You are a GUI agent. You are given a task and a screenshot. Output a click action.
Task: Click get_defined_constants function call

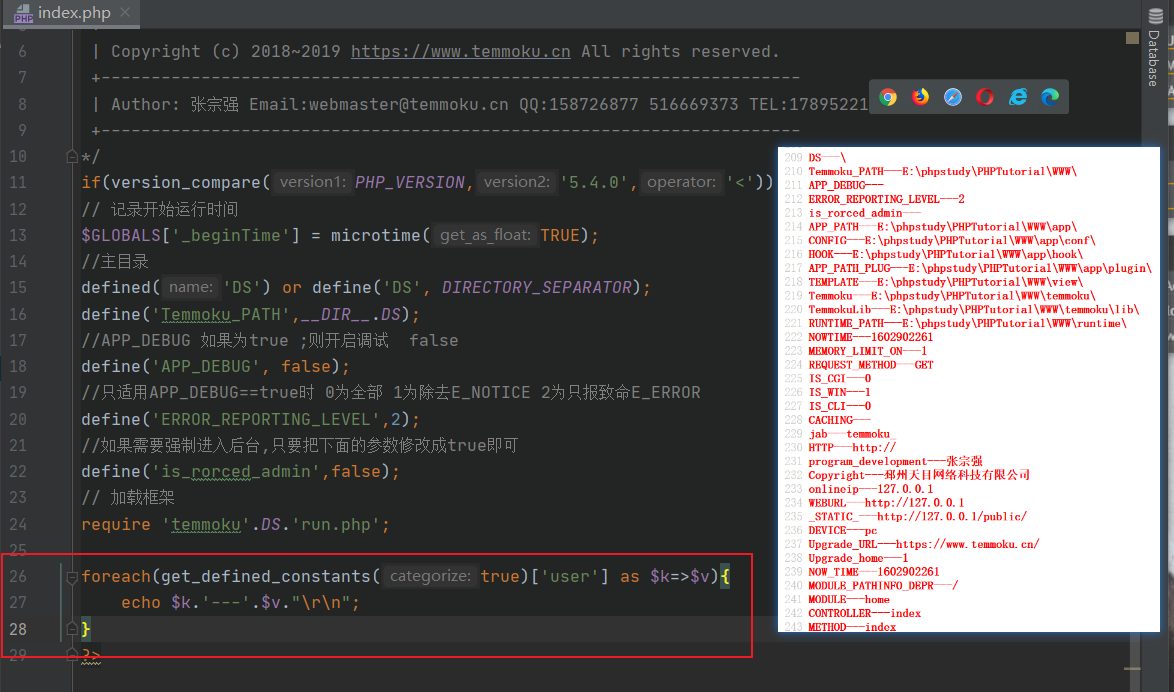pyautogui.click(x=266, y=577)
